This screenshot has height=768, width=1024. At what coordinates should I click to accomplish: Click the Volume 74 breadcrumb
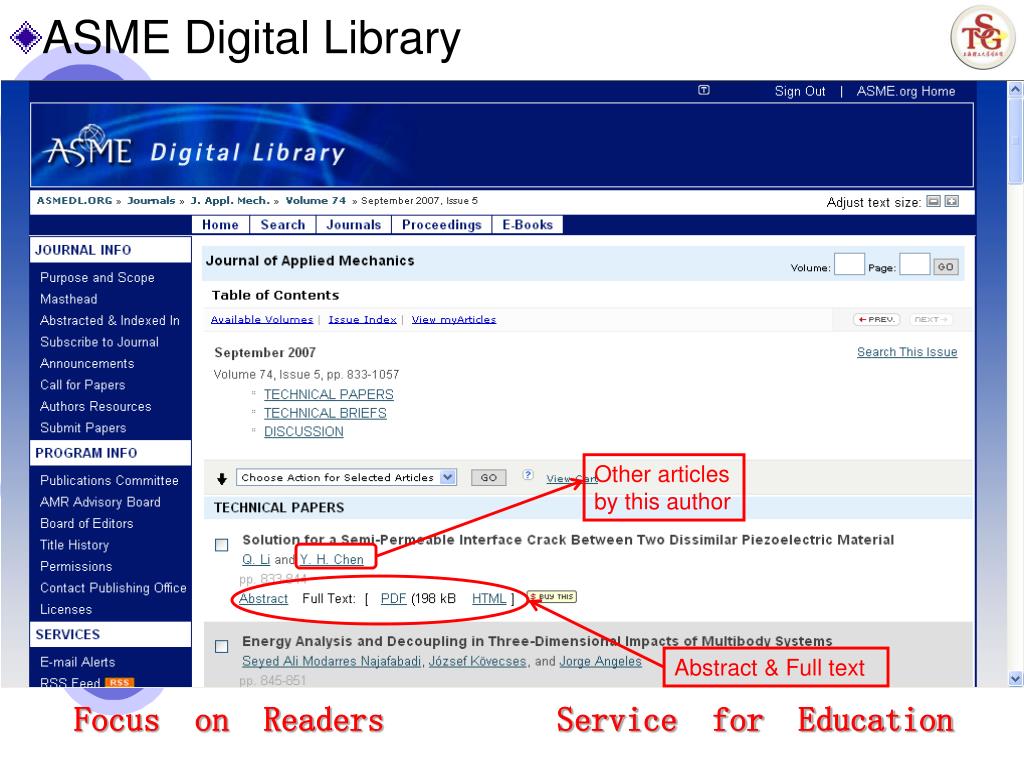coord(315,200)
